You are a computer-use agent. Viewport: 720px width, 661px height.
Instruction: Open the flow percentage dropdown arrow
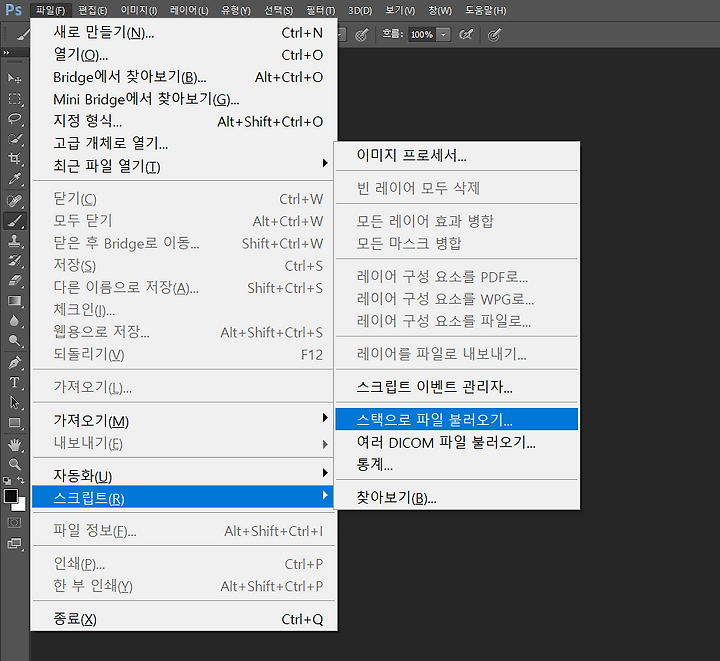click(443, 34)
